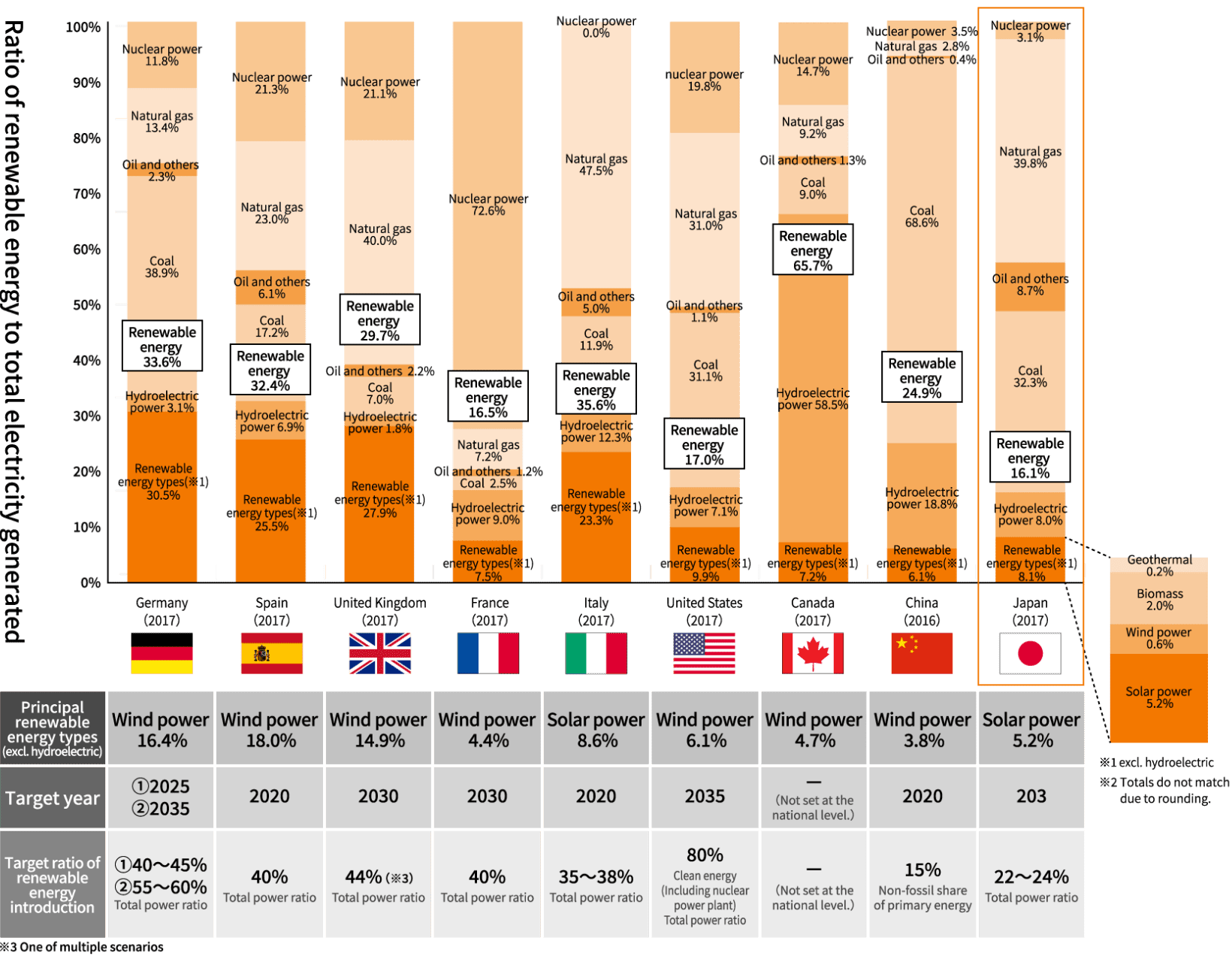Click the China (2016) country label
The height and width of the screenshot is (959, 1232).
click(x=922, y=611)
